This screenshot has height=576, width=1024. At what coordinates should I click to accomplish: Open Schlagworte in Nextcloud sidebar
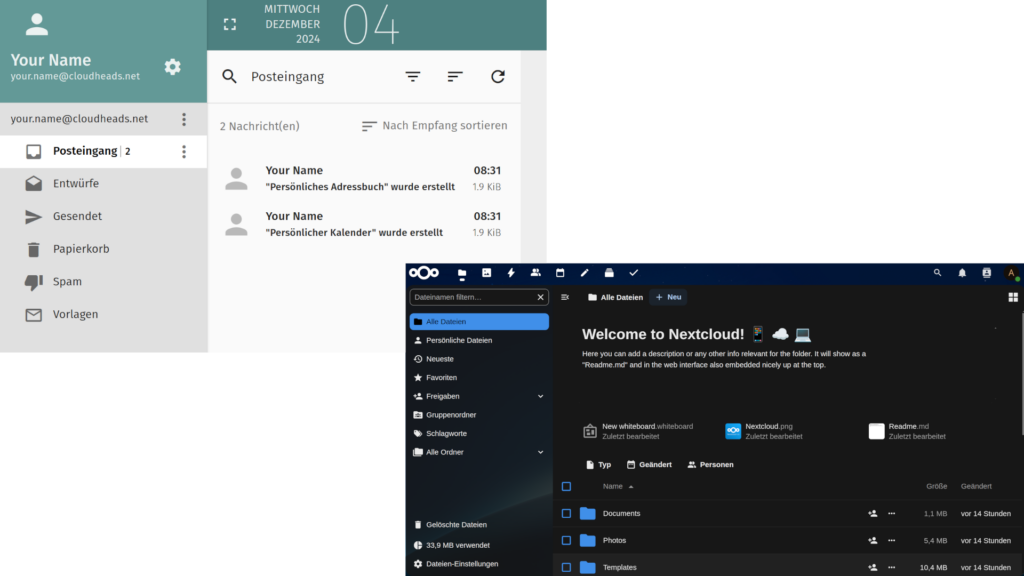click(479, 434)
